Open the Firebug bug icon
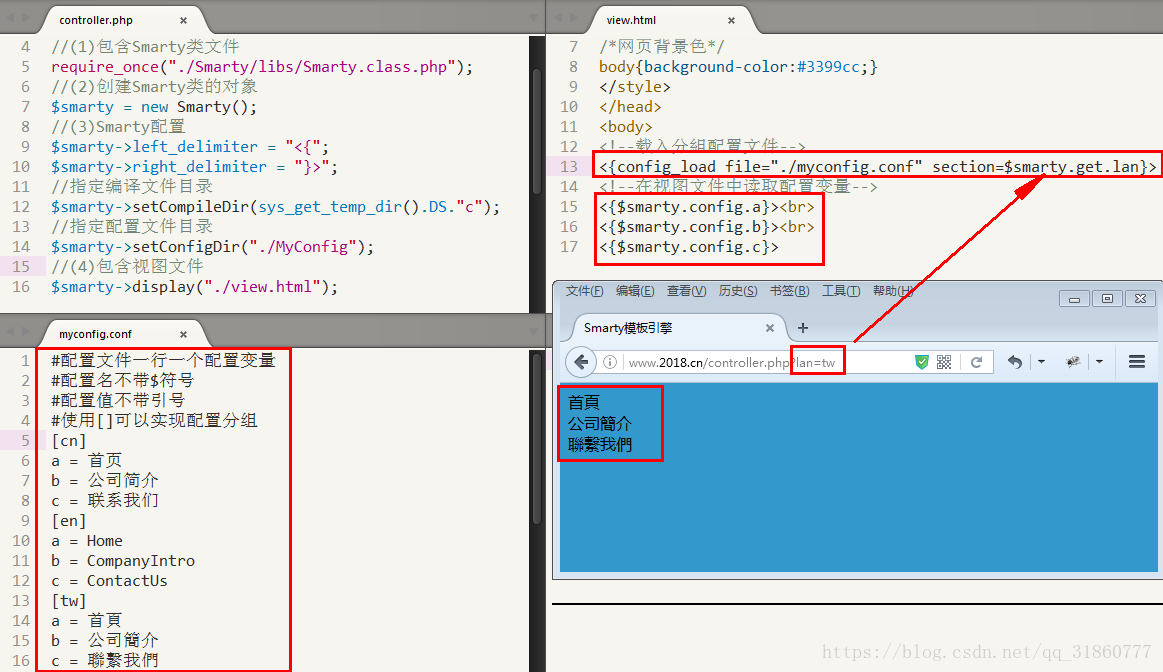Image resolution: width=1163 pixels, height=672 pixels. coord(1073,362)
